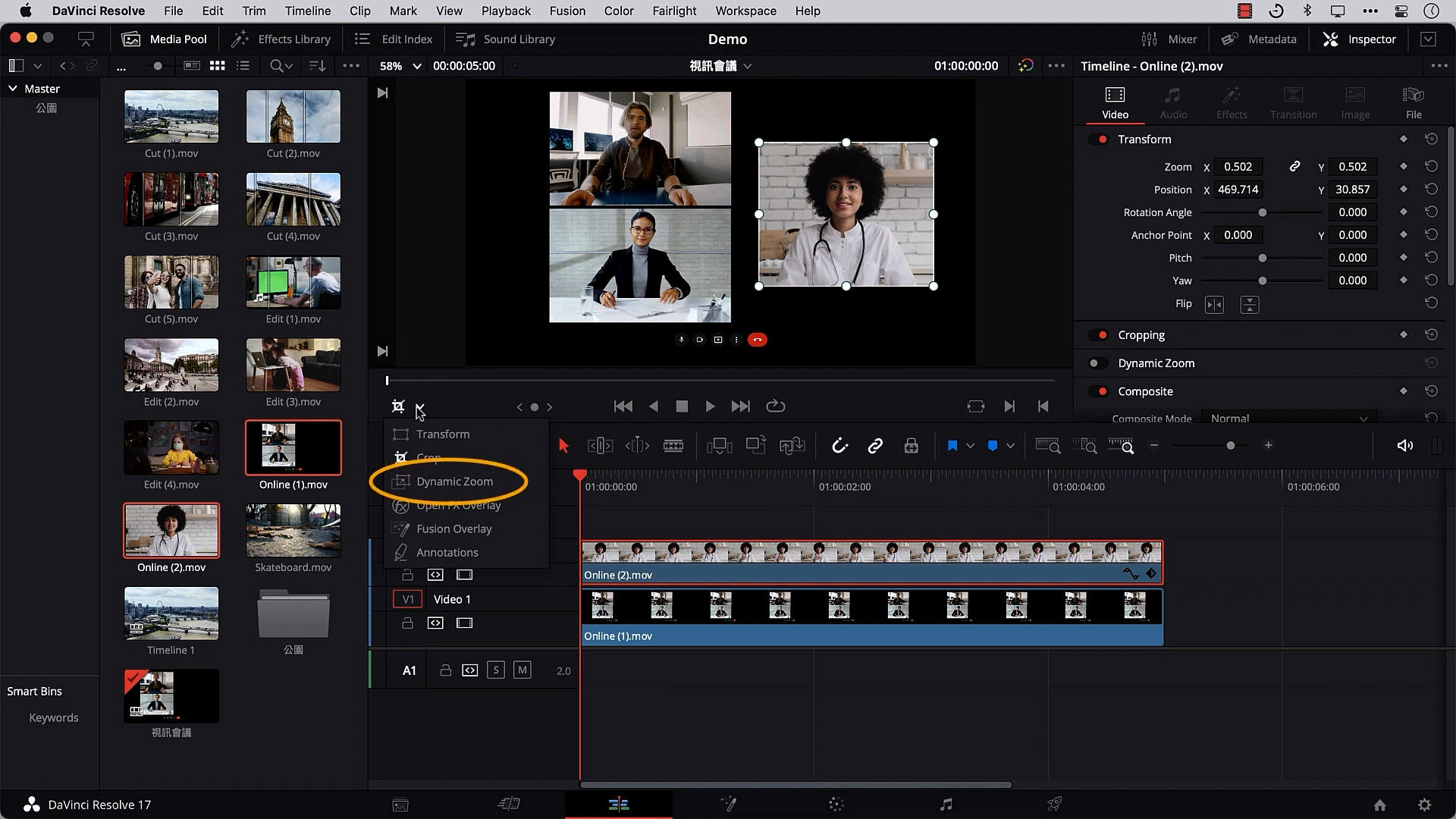Open the Composite Mode dropdown
Viewport: 1456px width, 819px height.
click(1289, 418)
